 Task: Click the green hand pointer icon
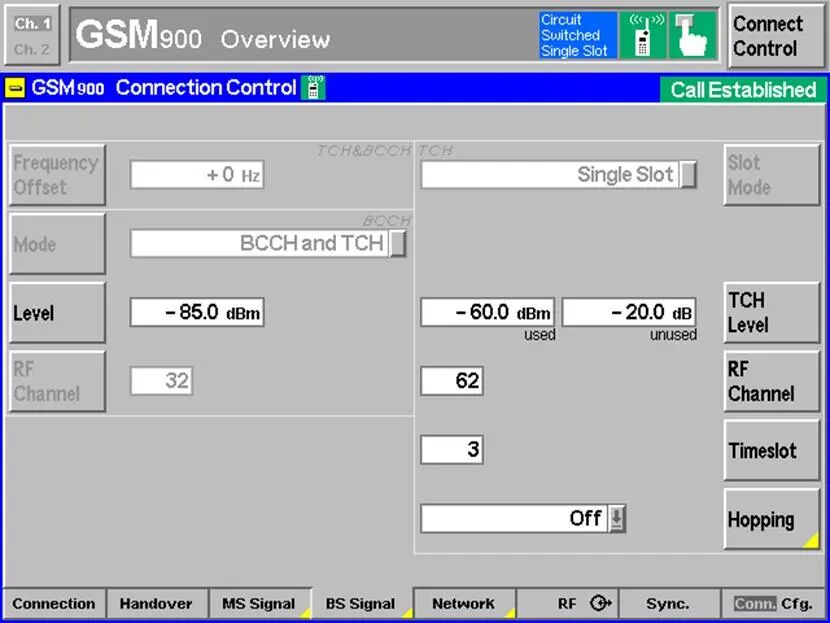(693, 35)
